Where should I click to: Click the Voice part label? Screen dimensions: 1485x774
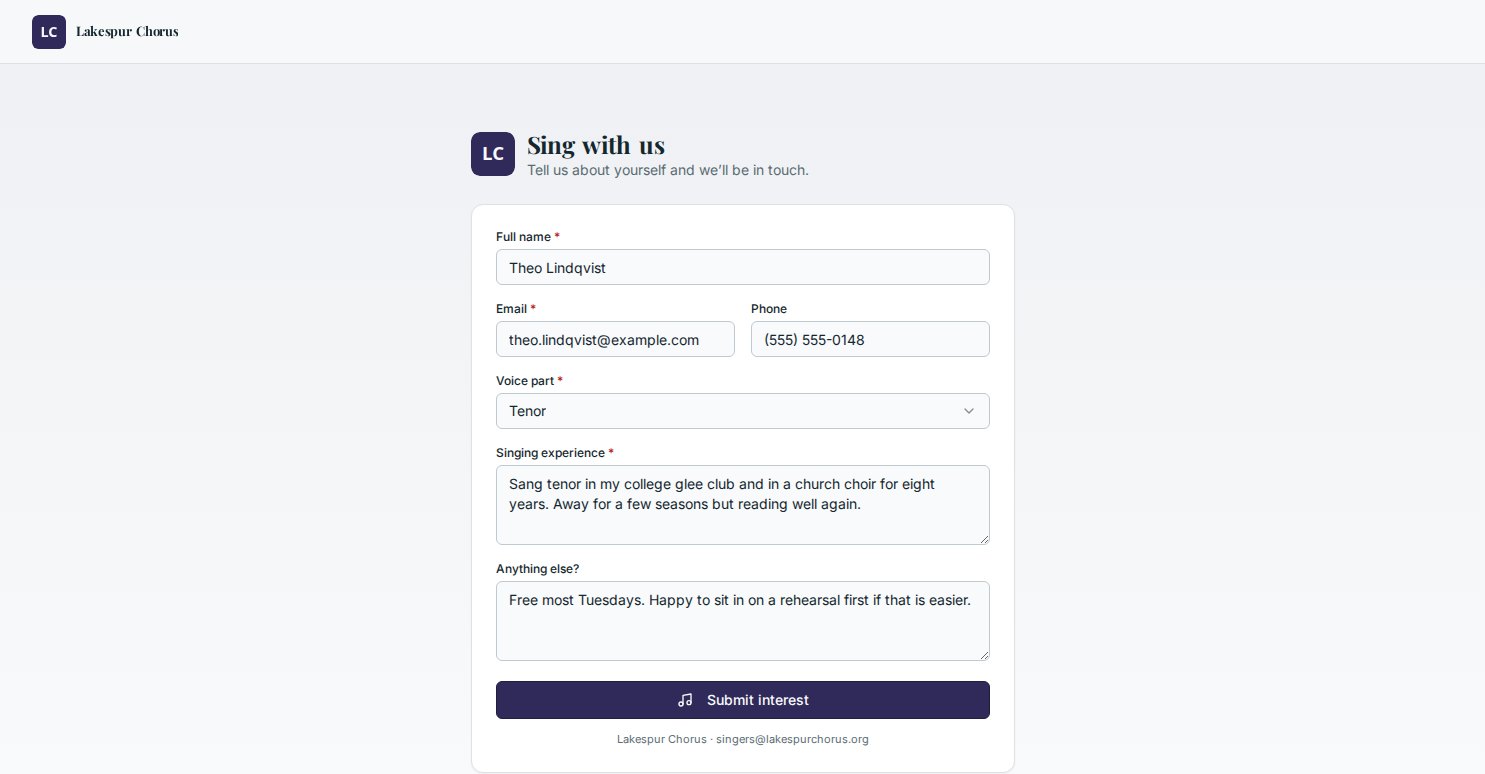(x=525, y=381)
